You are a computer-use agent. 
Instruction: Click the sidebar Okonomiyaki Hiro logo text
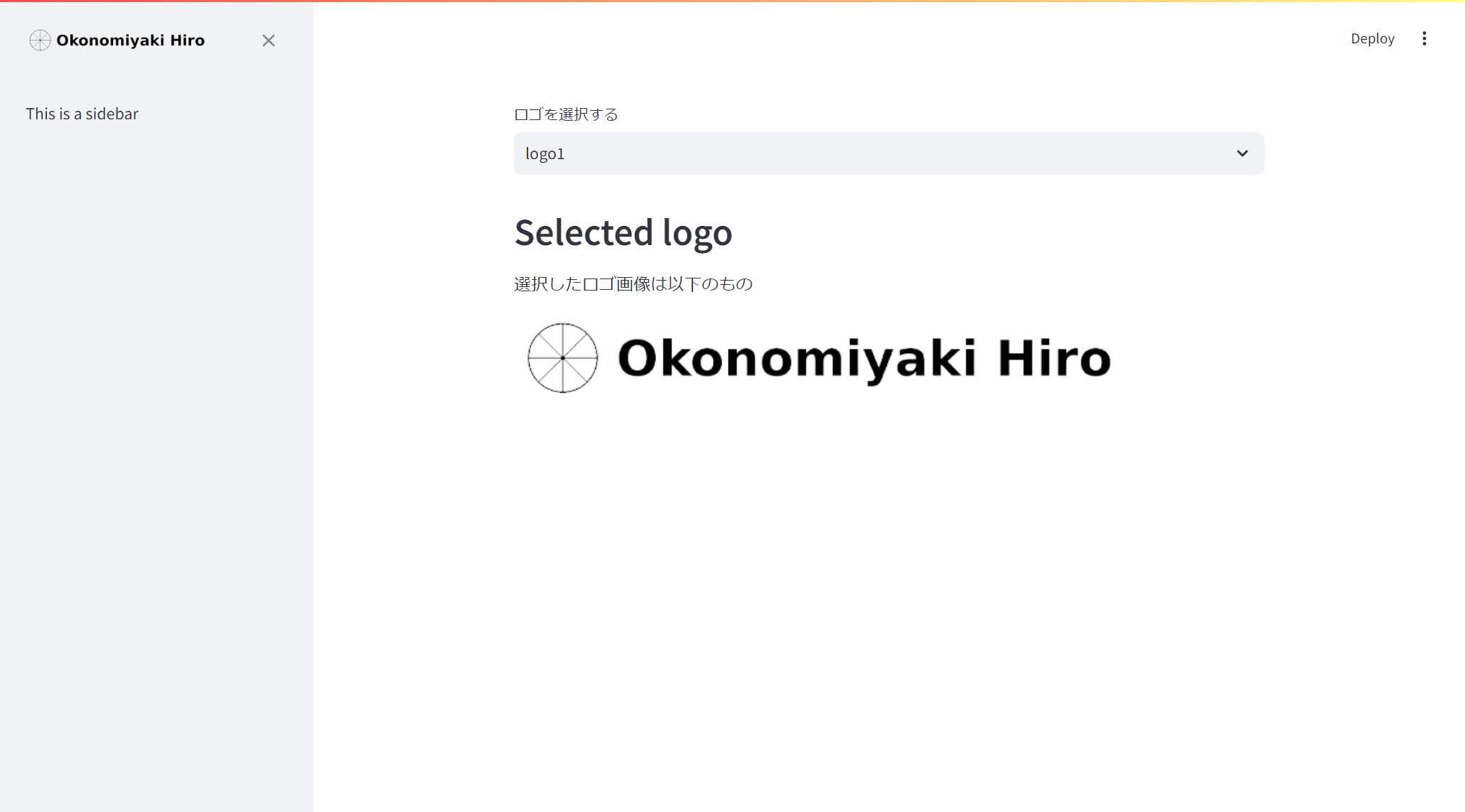130,40
